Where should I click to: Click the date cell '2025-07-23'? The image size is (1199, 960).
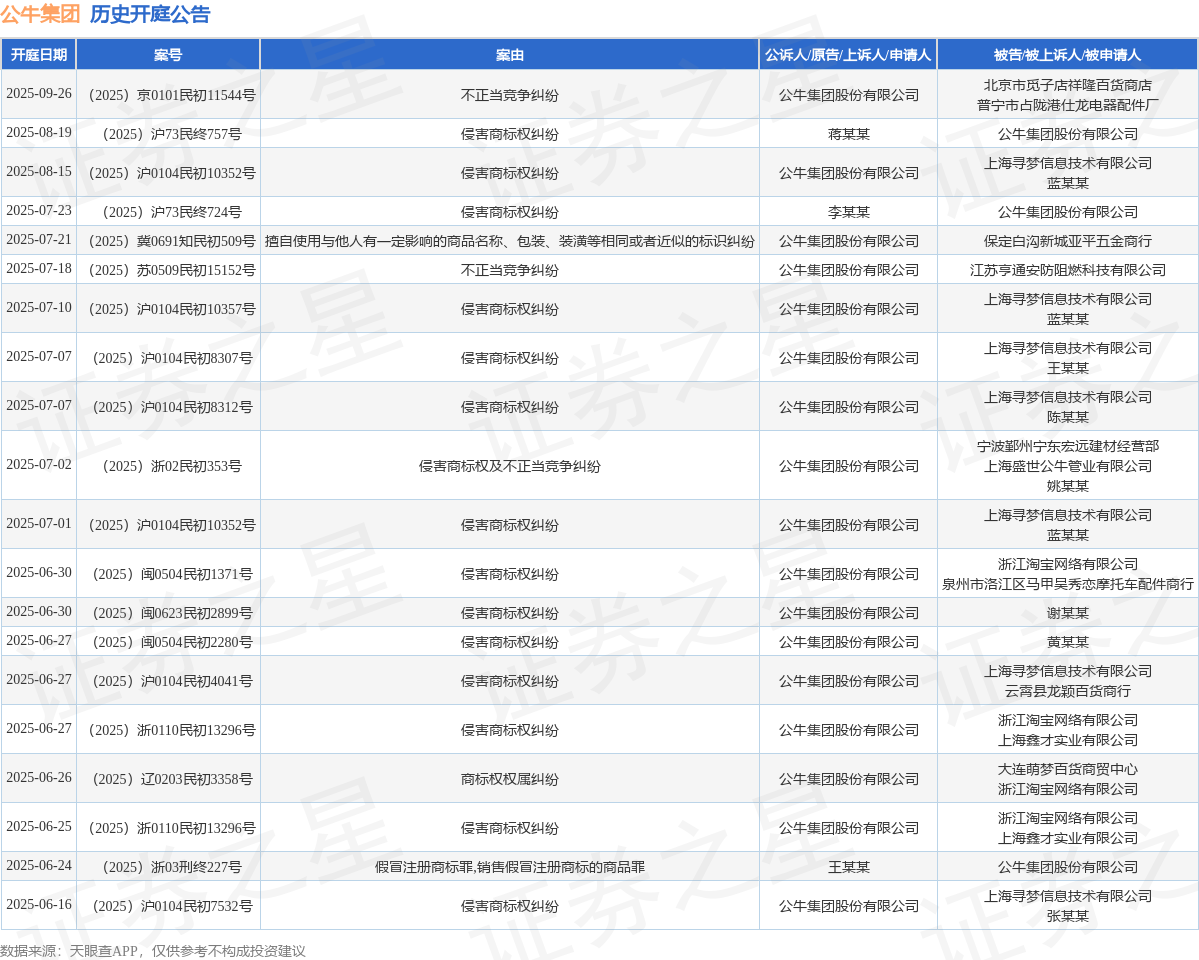point(39,210)
